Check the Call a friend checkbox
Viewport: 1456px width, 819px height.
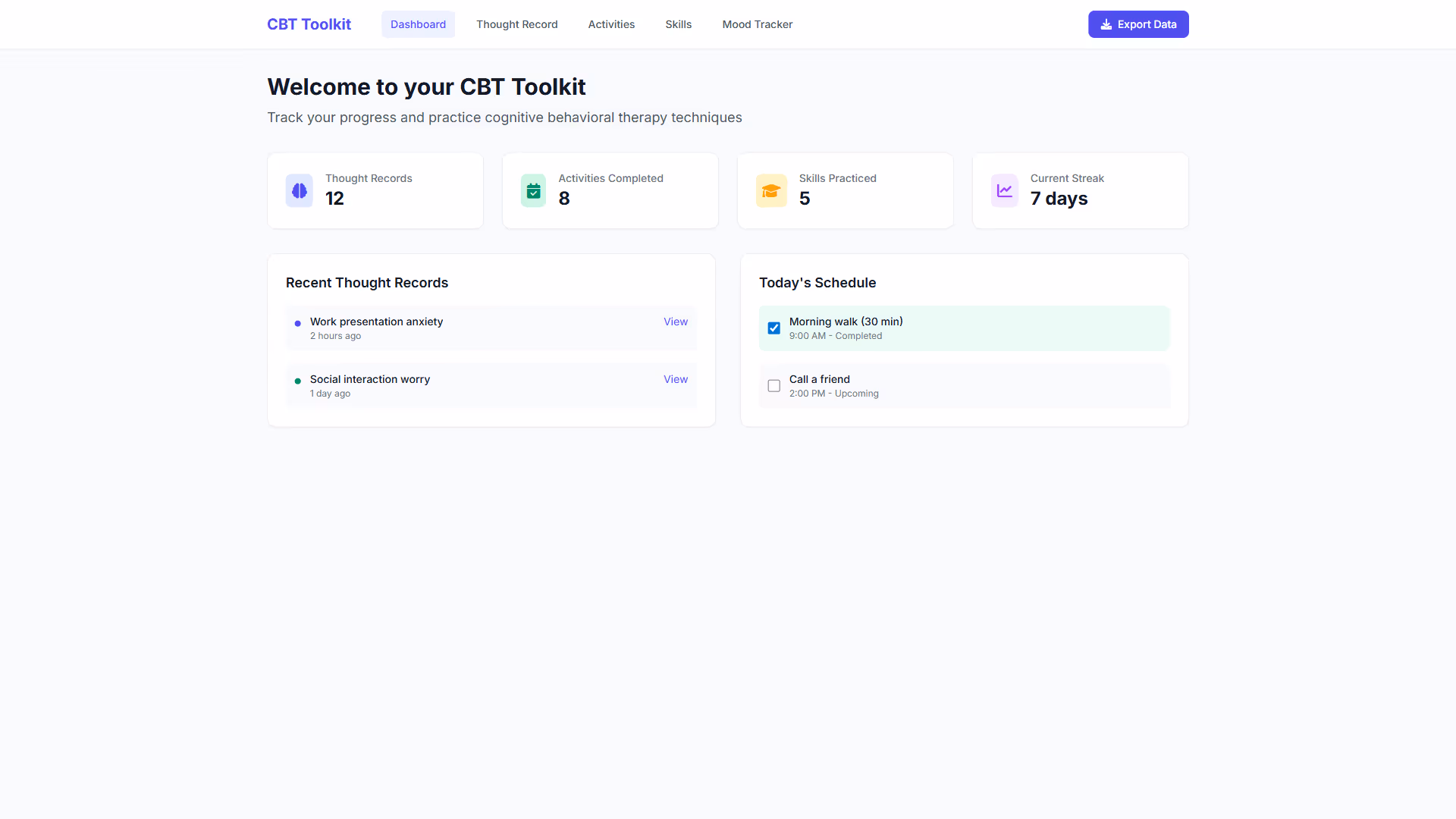coord(773,386)
